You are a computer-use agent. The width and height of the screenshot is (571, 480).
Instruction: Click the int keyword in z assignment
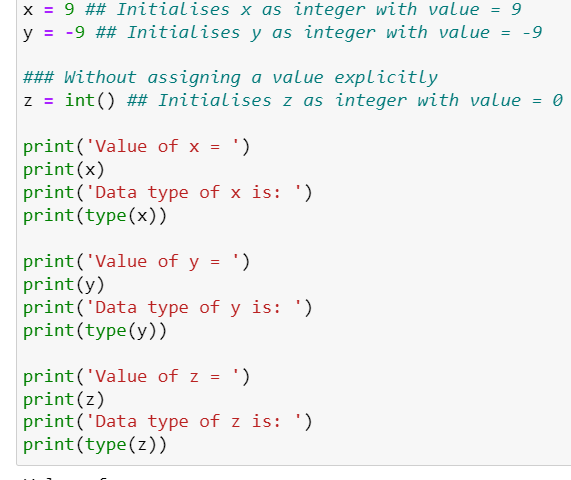pyautogui.click(x=80, y=101)
